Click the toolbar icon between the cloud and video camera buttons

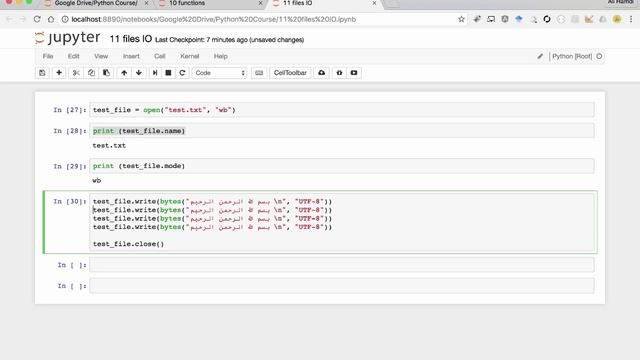pyautogui.click(x=339, y=73)
